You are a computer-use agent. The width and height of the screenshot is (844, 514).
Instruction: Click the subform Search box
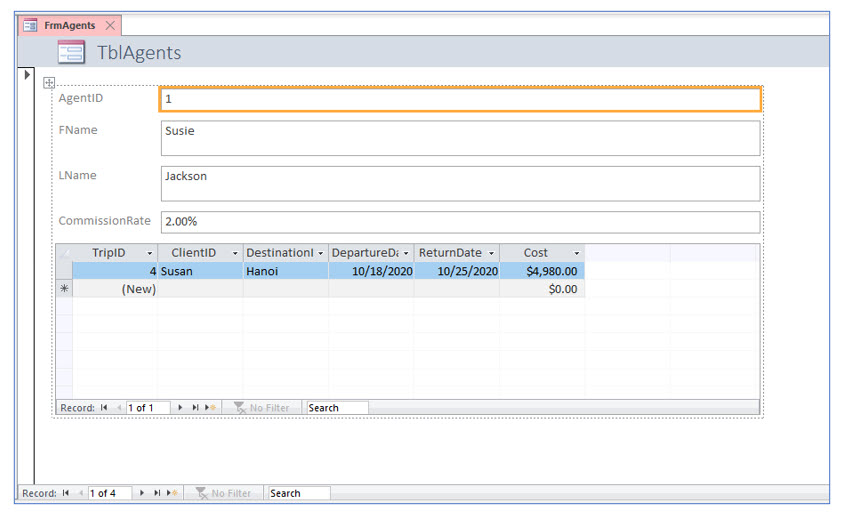pos(337,407)
